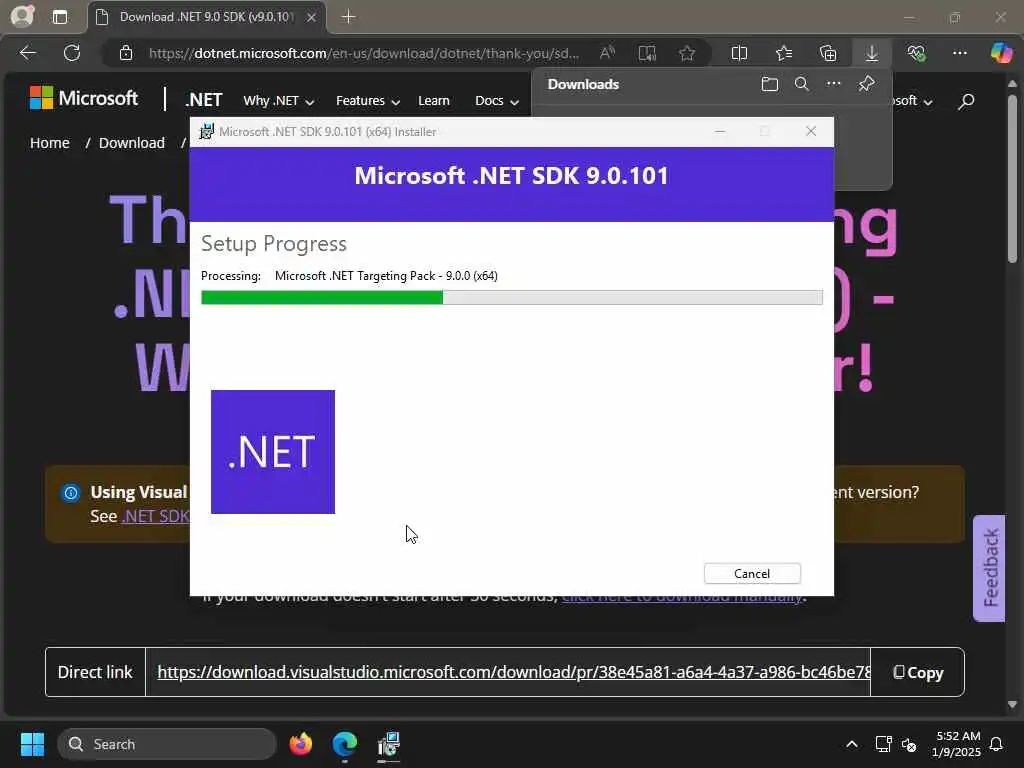
Task: Expand the Why .NET menu
Action: pos(278,101)
